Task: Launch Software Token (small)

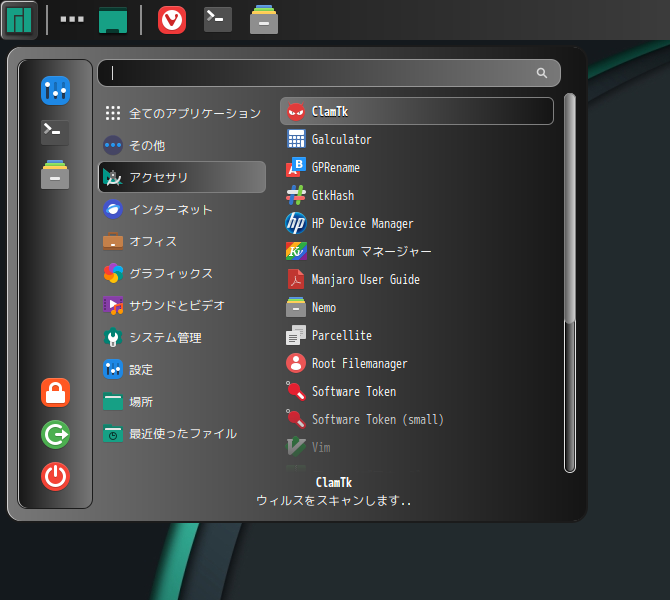Action: click(x=417, y=419)
